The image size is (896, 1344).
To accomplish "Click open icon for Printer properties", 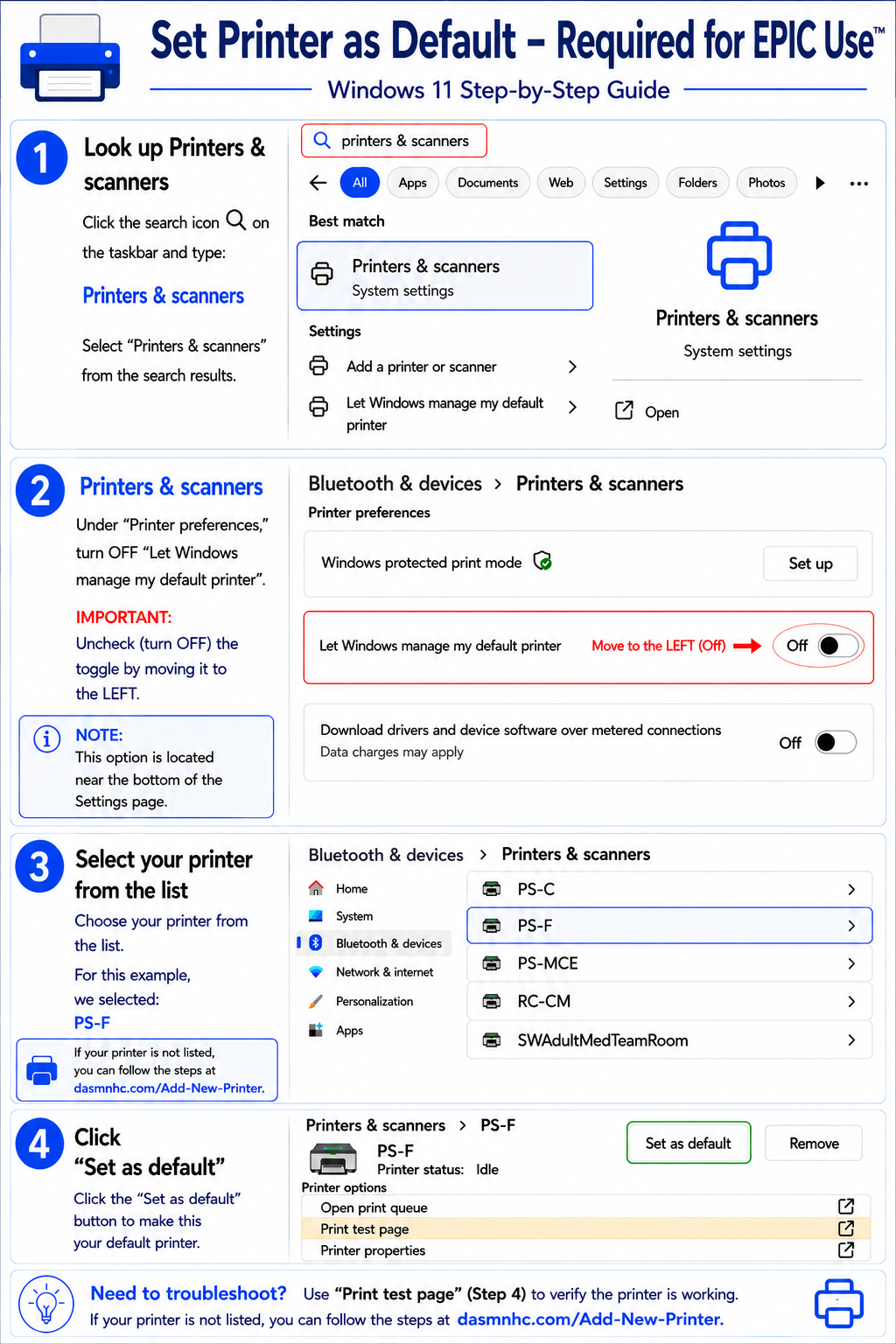I will 846,1249.
